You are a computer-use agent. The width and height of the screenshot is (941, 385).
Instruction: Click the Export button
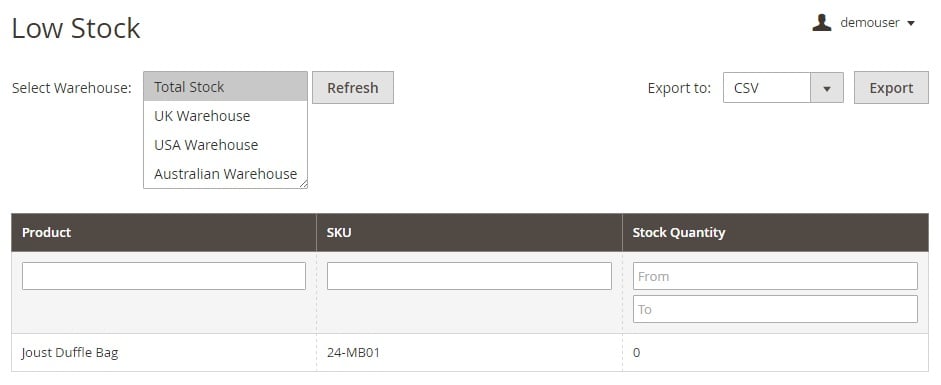click(891, 88)
